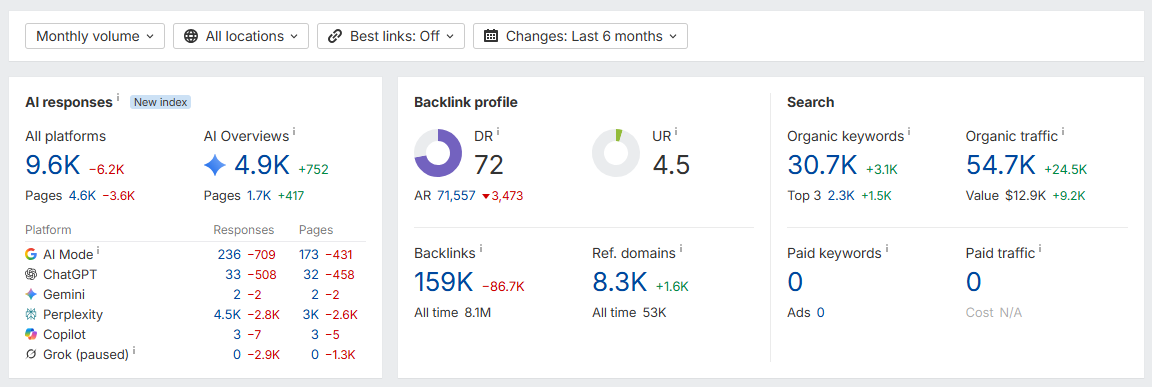Open Ads 0 link
Screen dimensions: 1152x387
[x=821, y=313]
